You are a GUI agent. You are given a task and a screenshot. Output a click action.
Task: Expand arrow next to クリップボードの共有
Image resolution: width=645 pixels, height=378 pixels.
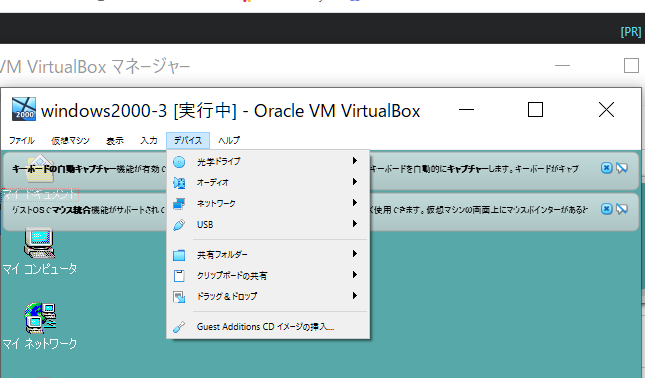[x=355, y=274]
